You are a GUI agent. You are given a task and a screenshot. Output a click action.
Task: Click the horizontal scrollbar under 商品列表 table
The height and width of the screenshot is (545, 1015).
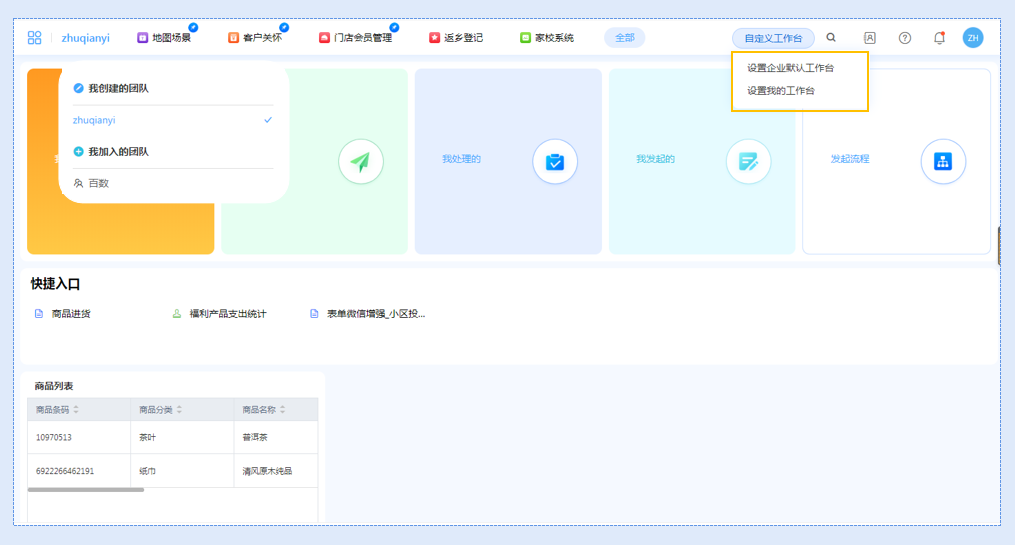[86, 490]
